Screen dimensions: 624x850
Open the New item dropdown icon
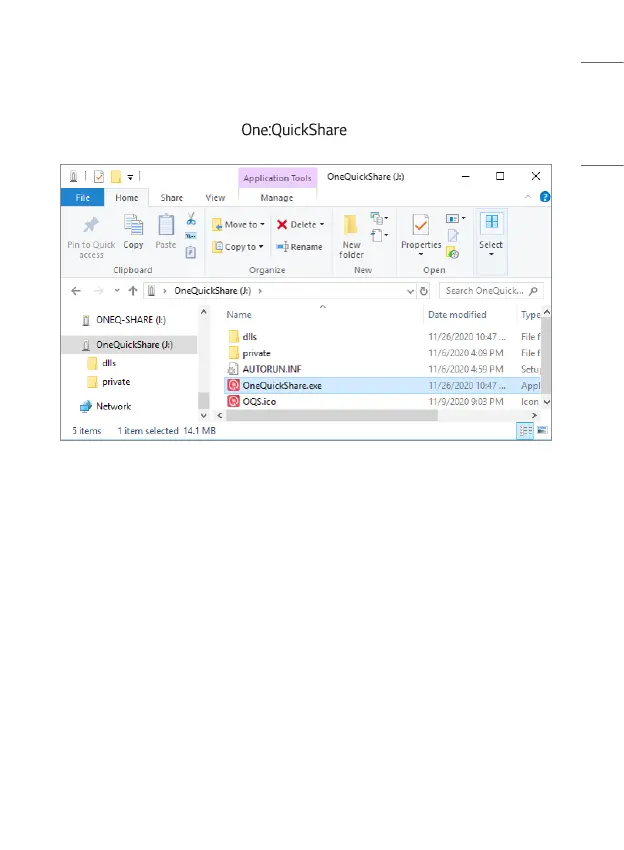[x=379, y=218]
